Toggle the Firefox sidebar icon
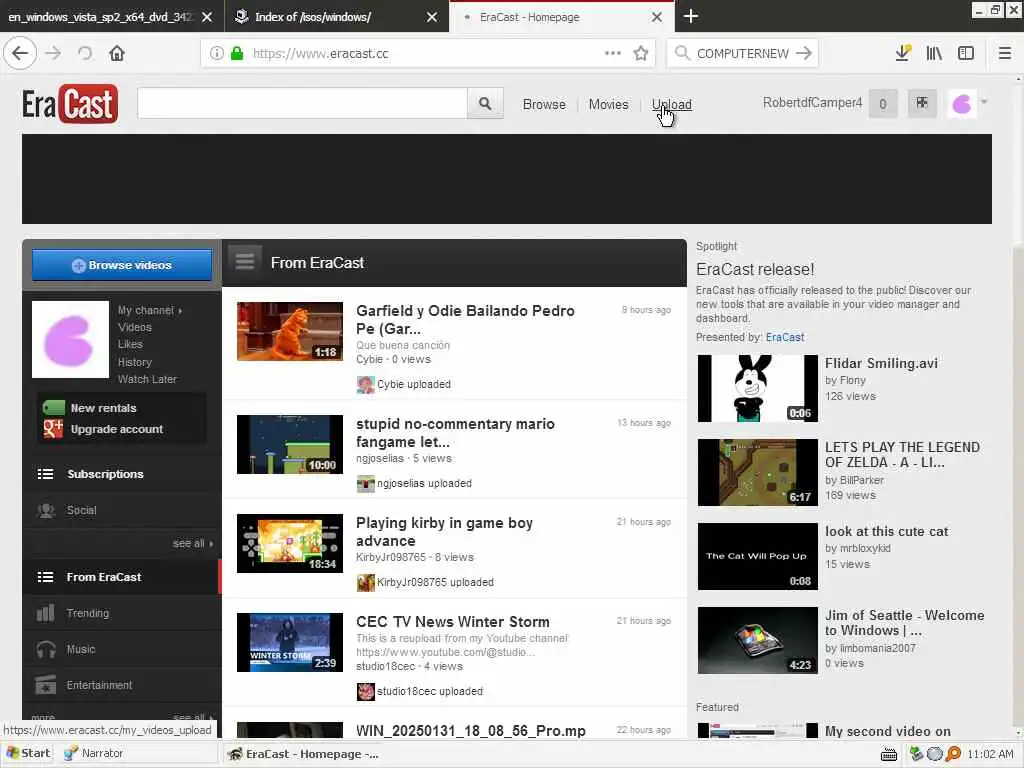Screen dimensions: 1024x768 [966, 53]
